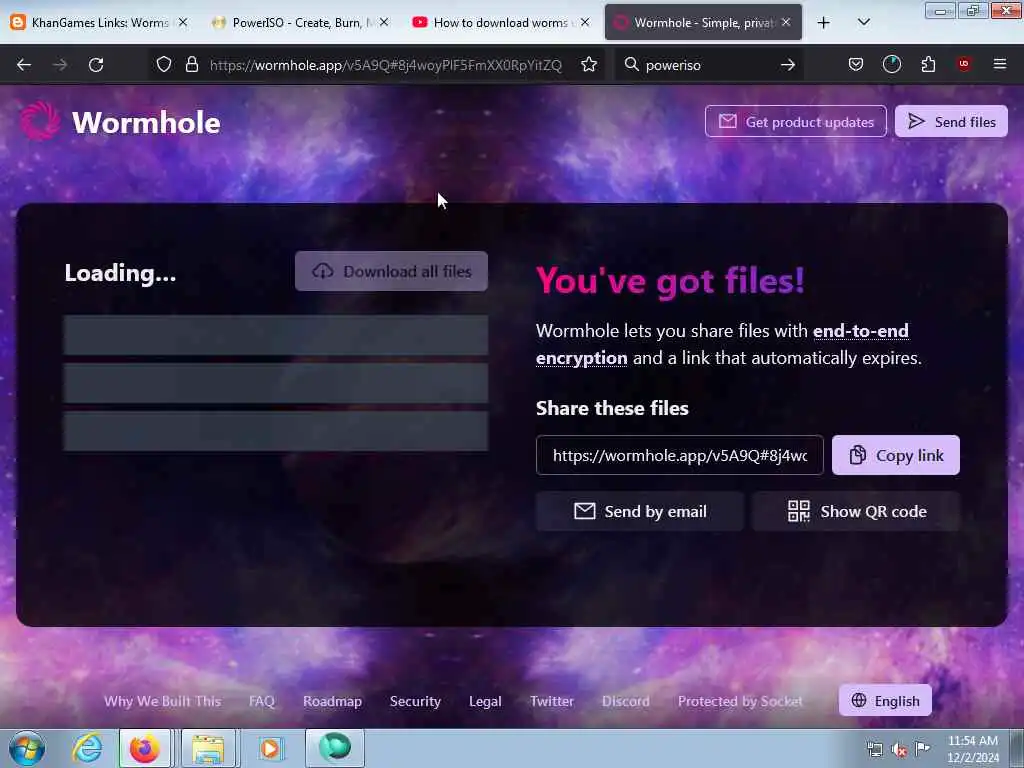Image resolution: width=1024 pixels, height=768 pixels.
Task: Open the Pocket save icon
Action: [856, 64]
